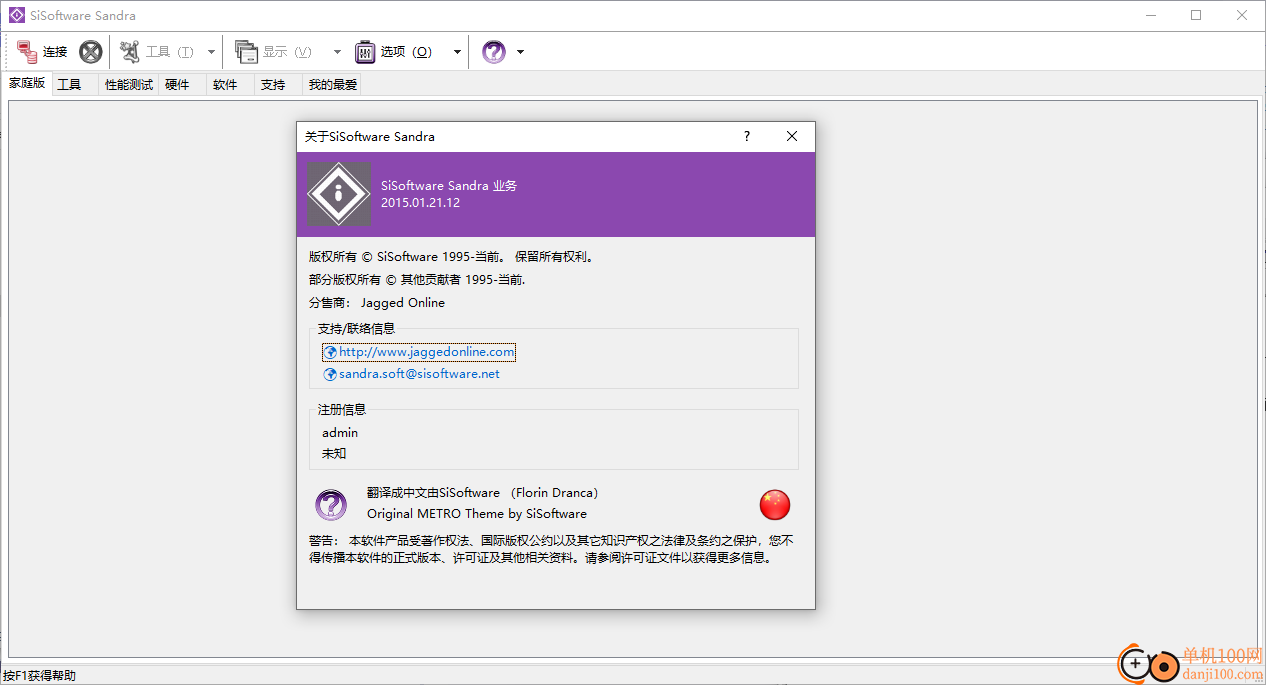Expand the Options toolbar dropdown arrow
1266x685 pixels.
(x=457, y=52)
